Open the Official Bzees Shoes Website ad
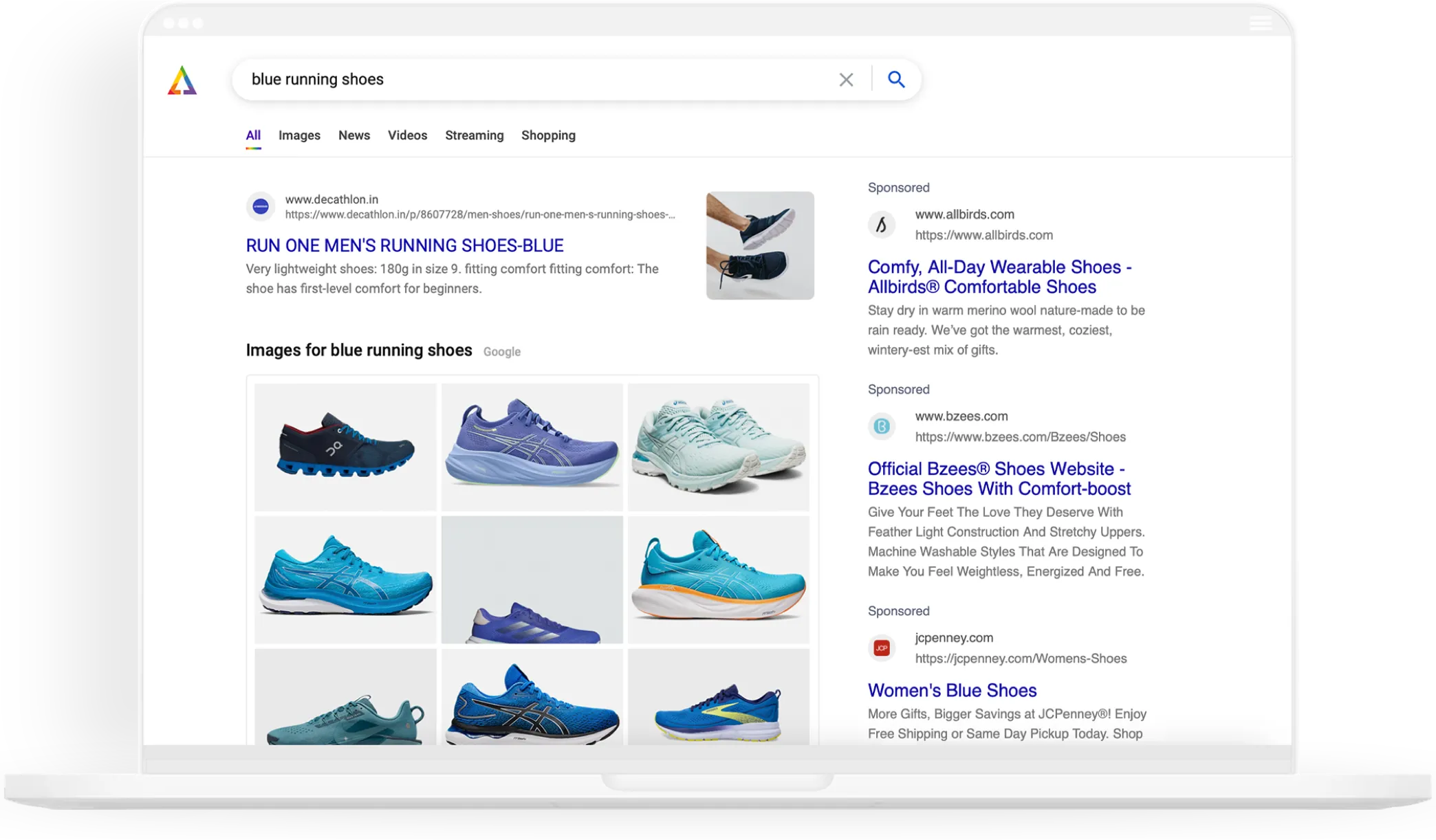The width and height of the screenshot is (1436, 840). (999, 478)
